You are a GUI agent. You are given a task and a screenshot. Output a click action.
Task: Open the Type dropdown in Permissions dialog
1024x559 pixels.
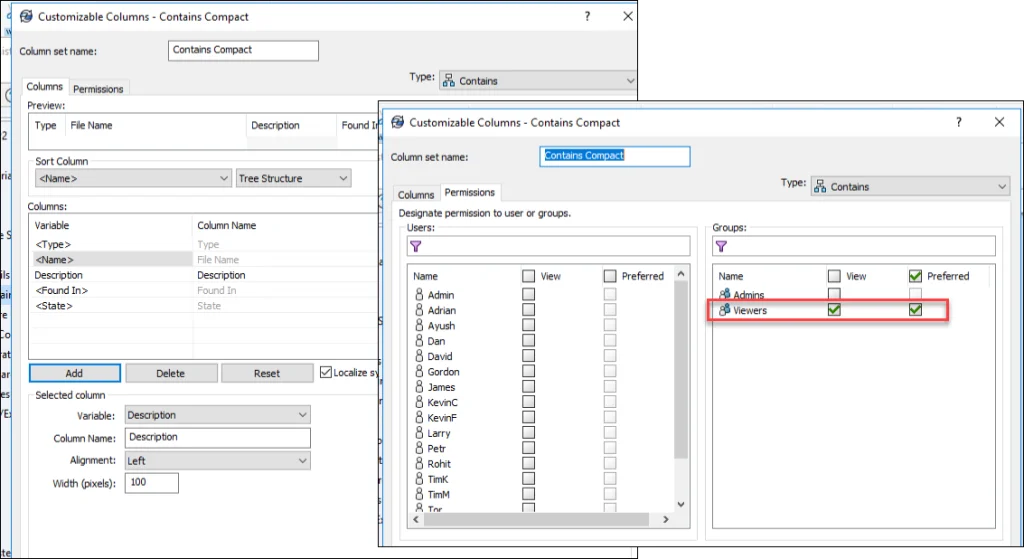(x=910, y=187)
